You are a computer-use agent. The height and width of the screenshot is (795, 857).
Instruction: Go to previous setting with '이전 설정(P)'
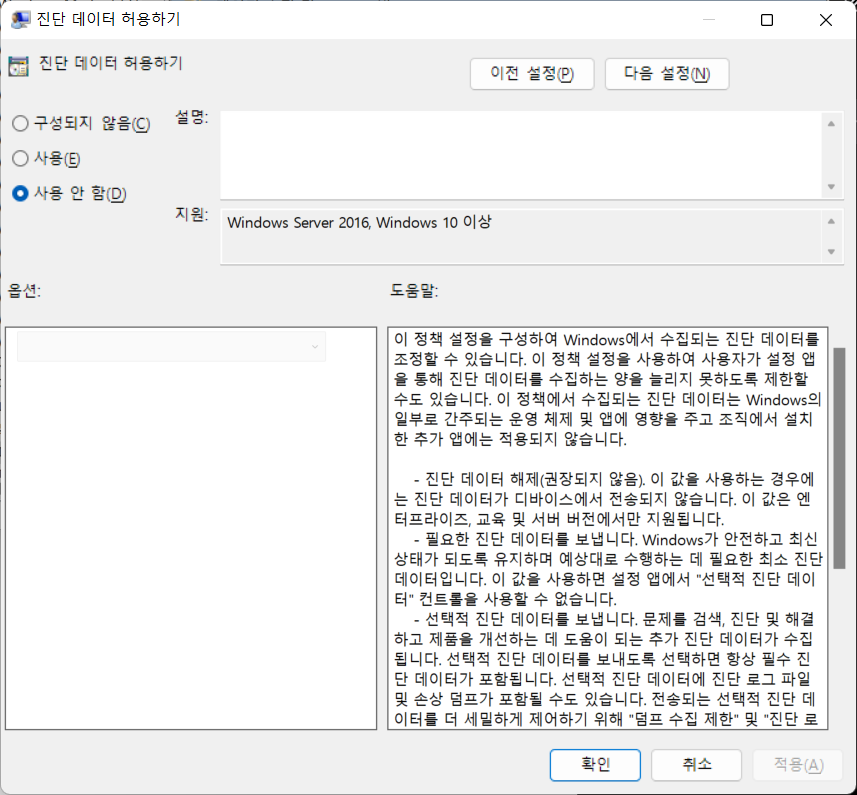pyautogui.click(x=532, y=74)
